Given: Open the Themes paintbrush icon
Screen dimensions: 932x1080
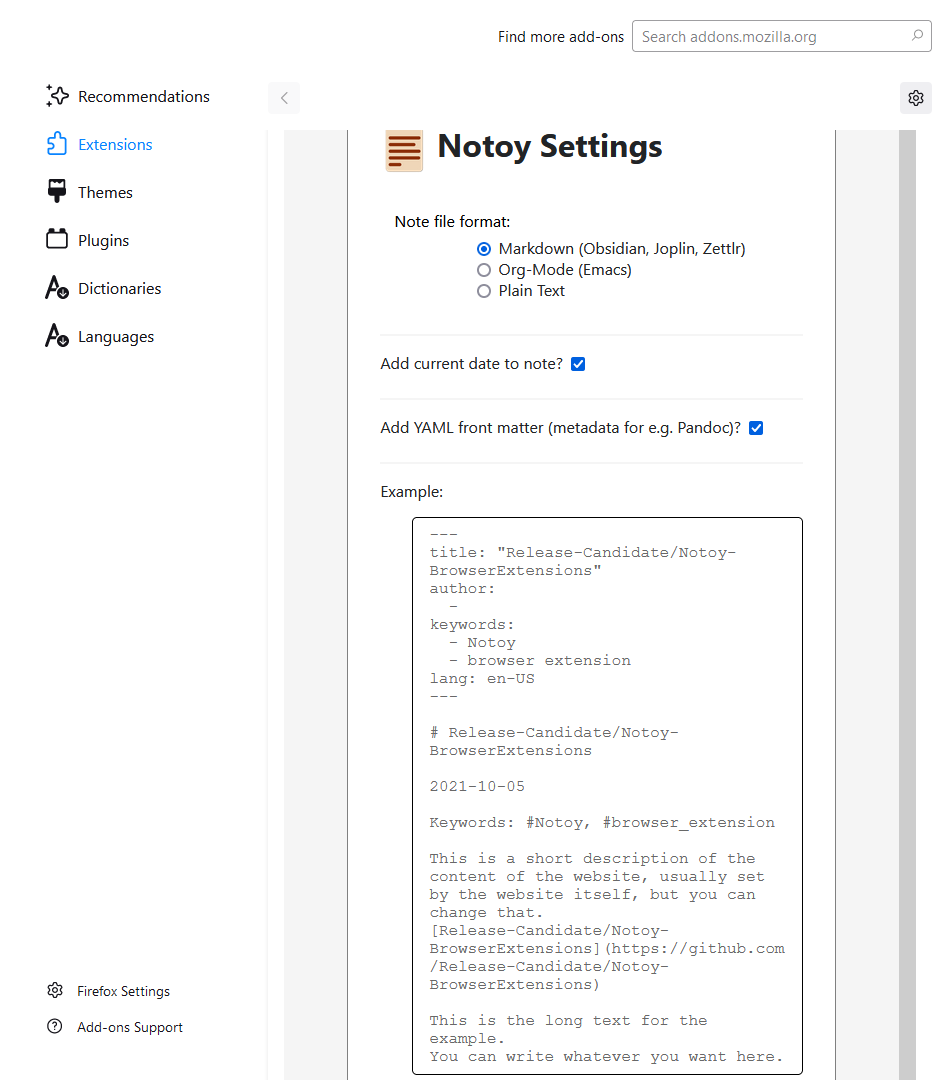Looking at the screenshot, I should tap(57, 192).
